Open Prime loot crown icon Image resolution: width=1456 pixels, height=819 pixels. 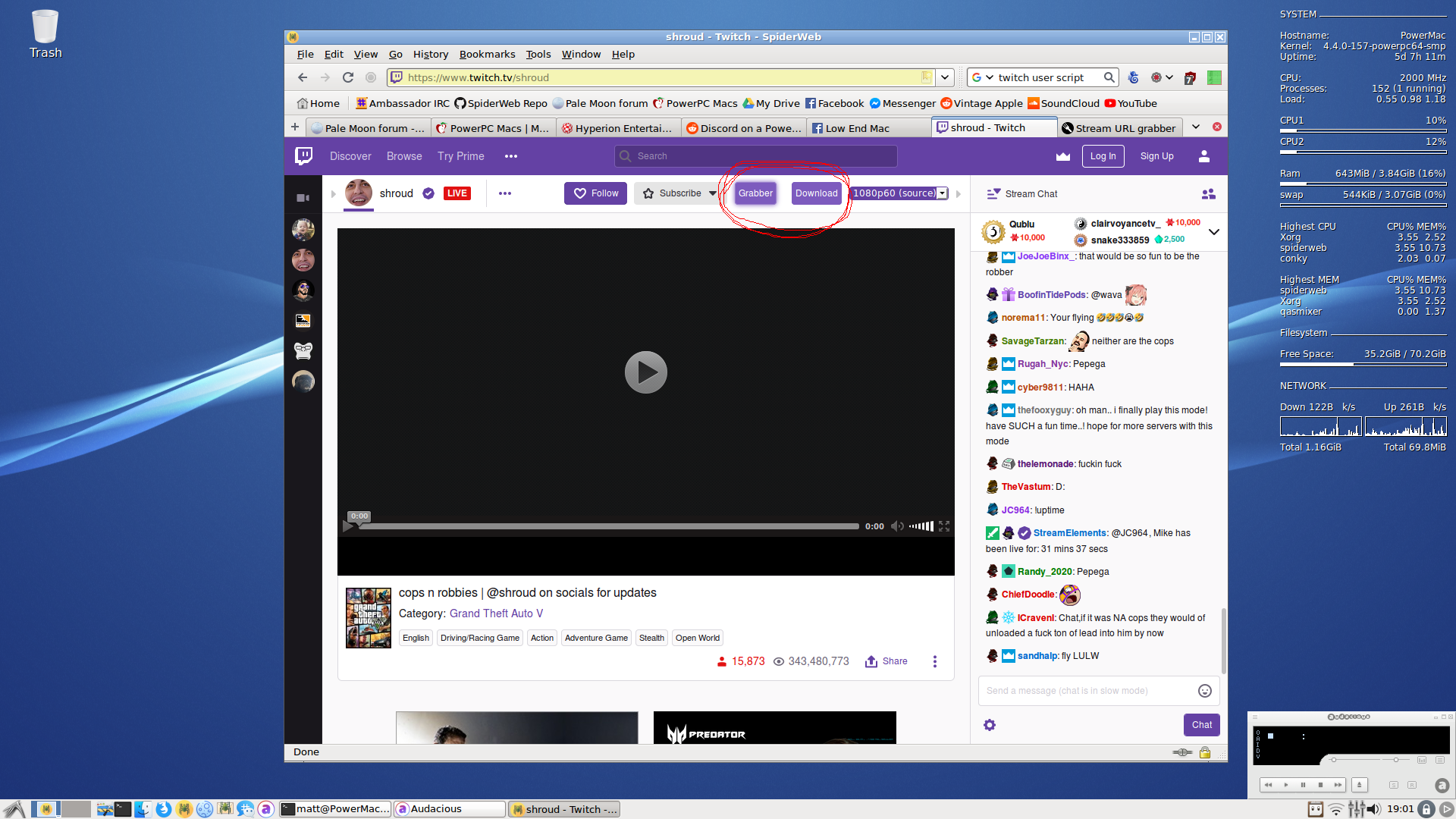tap(1063, 156)
